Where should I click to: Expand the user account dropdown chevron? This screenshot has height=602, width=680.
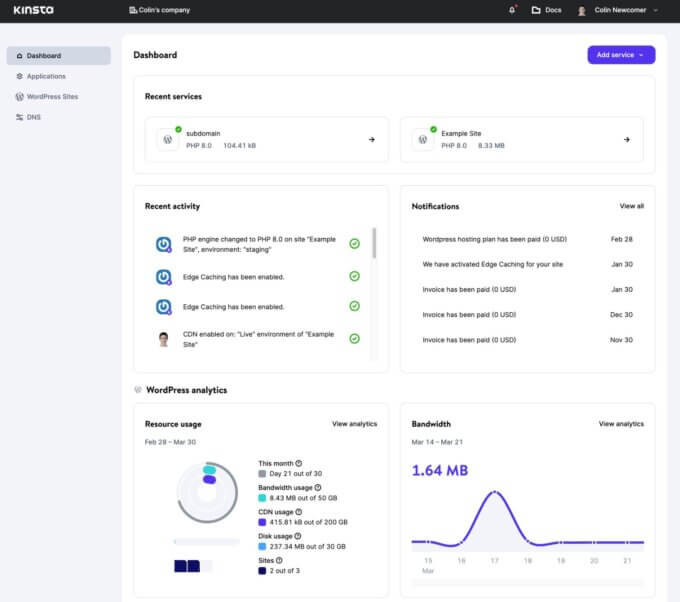[x=656, y=10]
